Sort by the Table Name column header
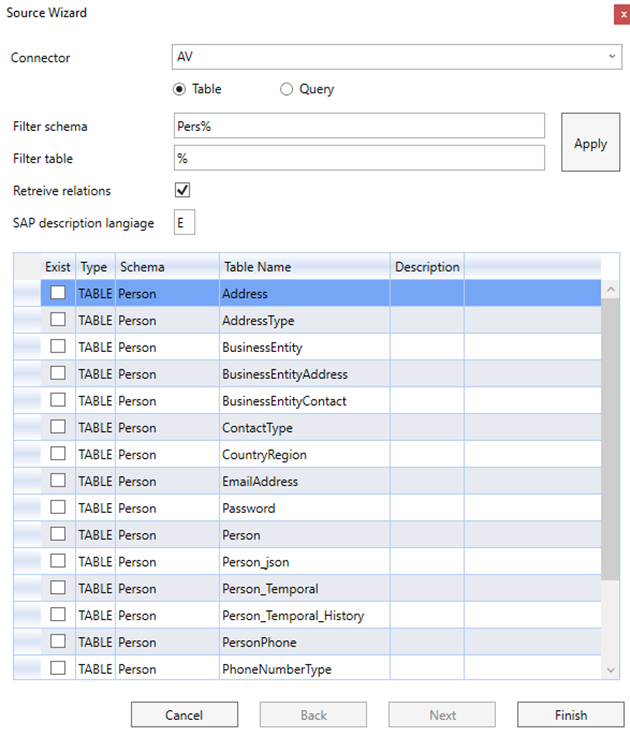This screenshot has width=630, height=737. click(x=305, y=267)
